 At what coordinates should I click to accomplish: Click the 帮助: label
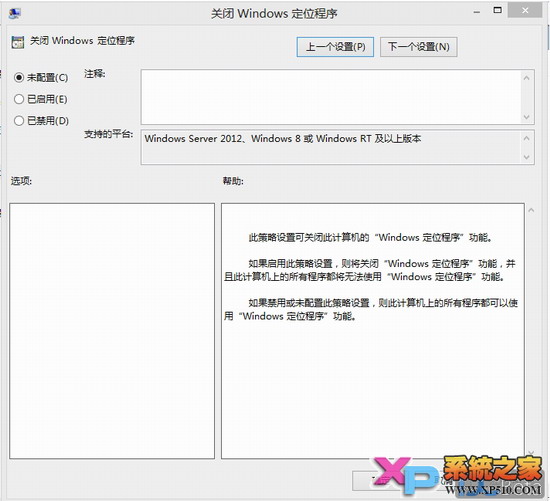[x=233, y=181]
